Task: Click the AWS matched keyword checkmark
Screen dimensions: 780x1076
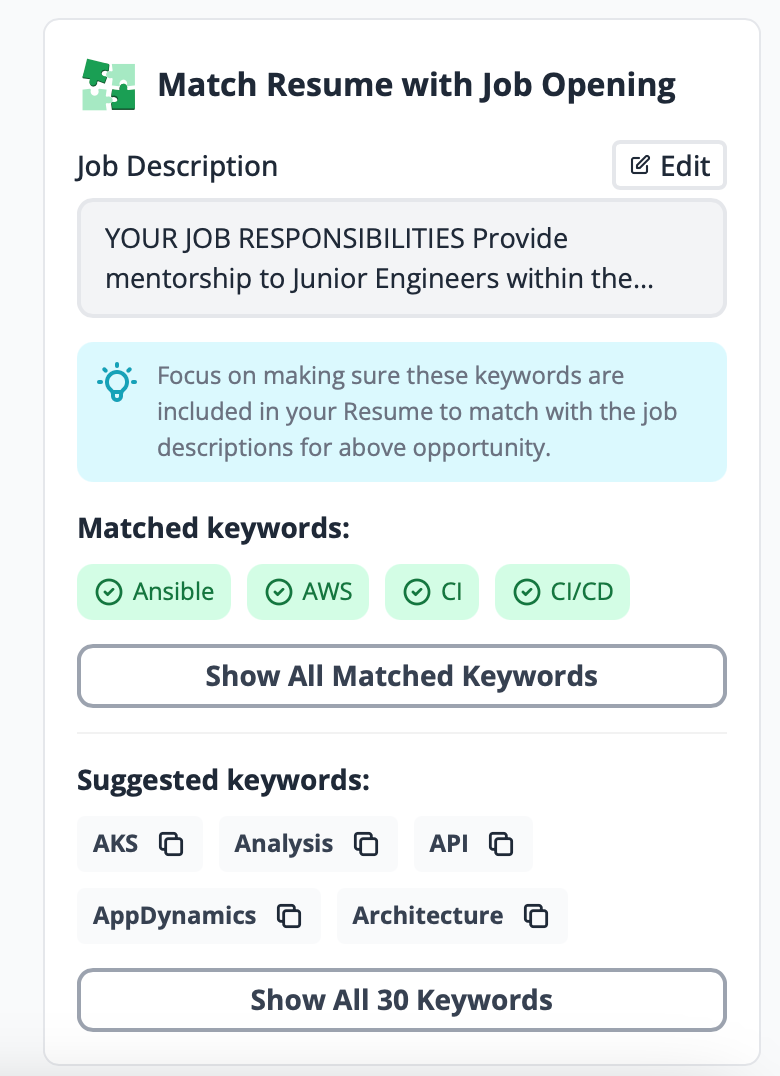Action: [277, 592]
